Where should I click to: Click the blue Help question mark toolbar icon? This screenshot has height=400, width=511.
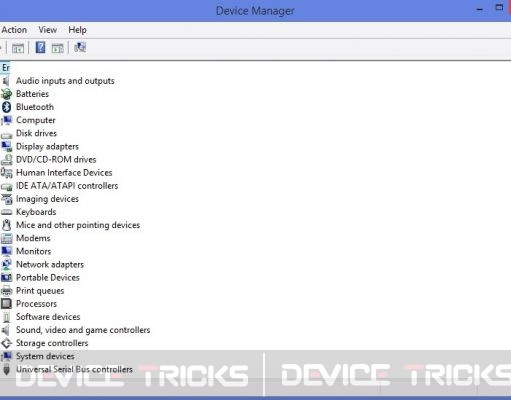pos(40,47)
